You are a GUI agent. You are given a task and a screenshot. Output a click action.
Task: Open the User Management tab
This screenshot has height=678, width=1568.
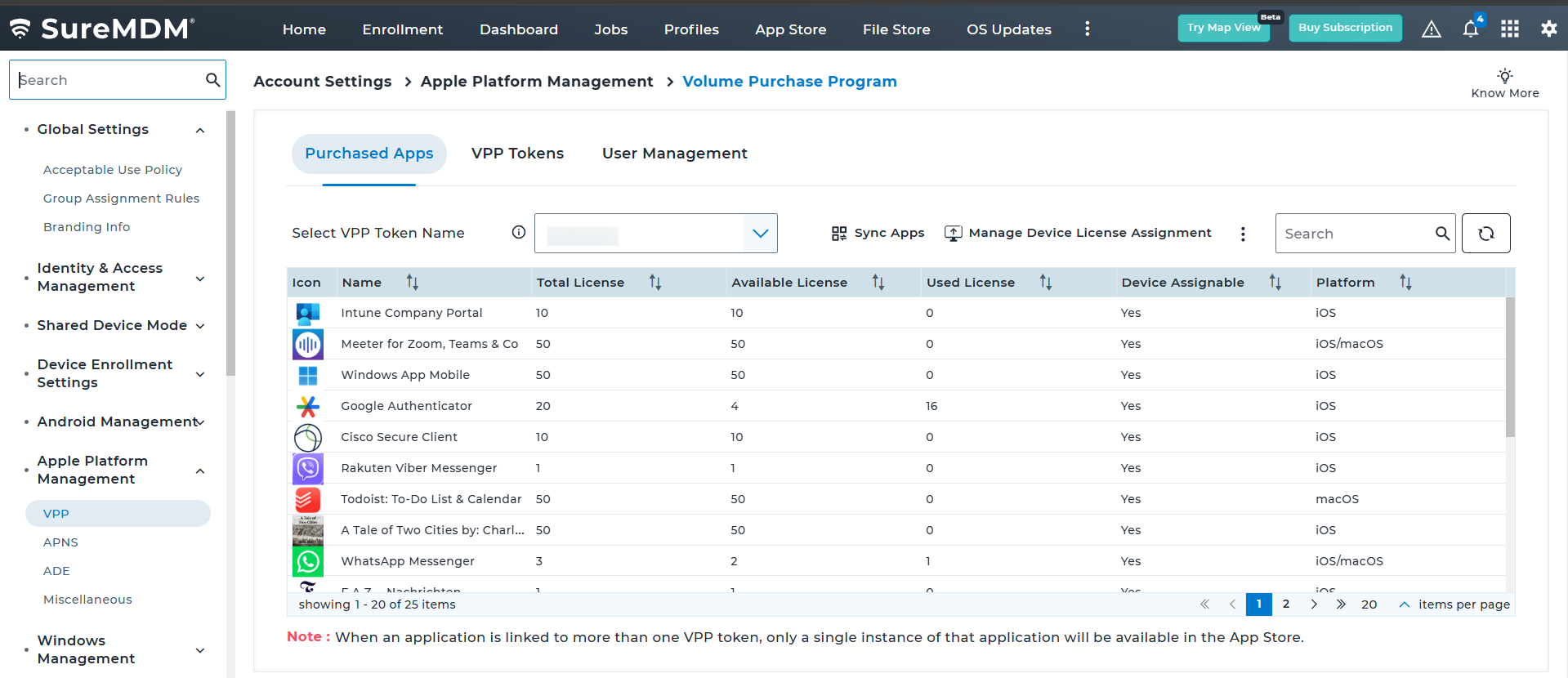674,154
